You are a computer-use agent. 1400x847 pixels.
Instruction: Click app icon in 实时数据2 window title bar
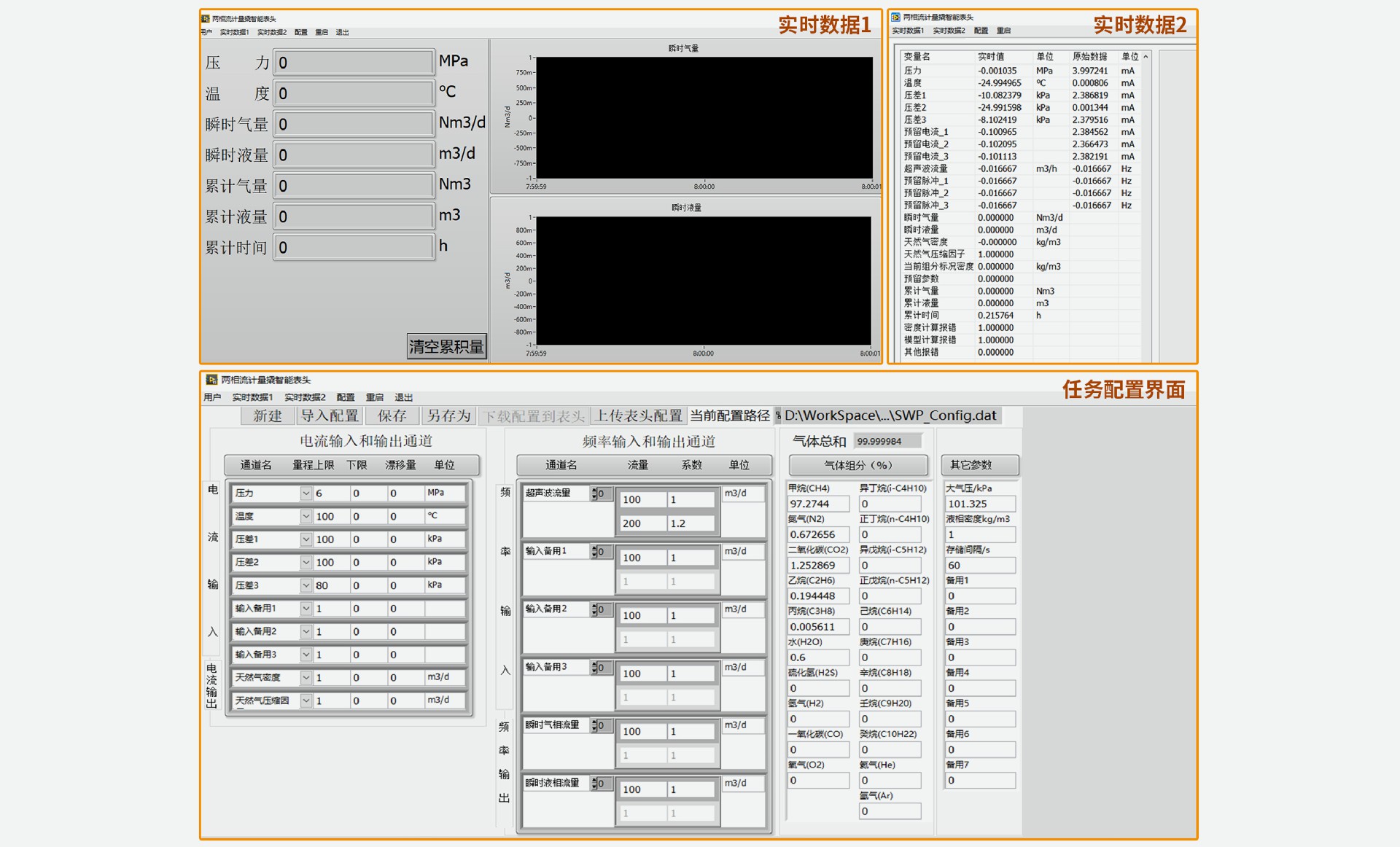coord(895,17)
